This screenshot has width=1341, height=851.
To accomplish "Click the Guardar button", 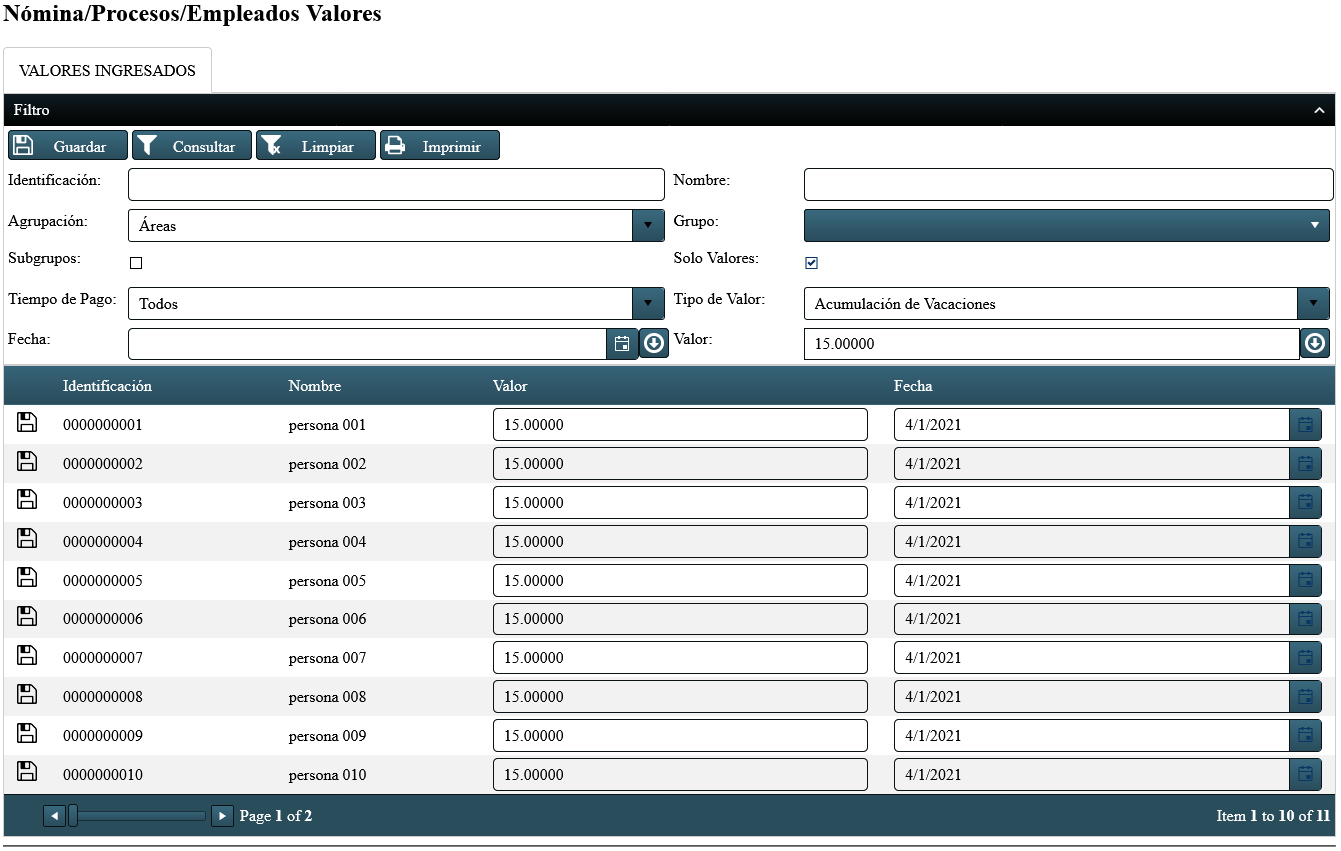I will (68, 146).
